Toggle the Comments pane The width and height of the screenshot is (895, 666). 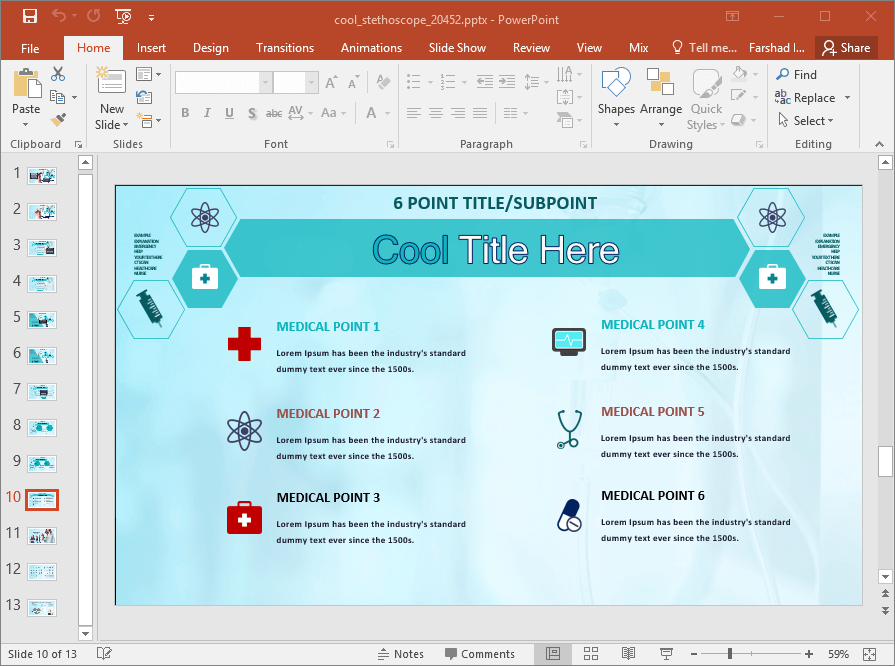coord(478,654)
